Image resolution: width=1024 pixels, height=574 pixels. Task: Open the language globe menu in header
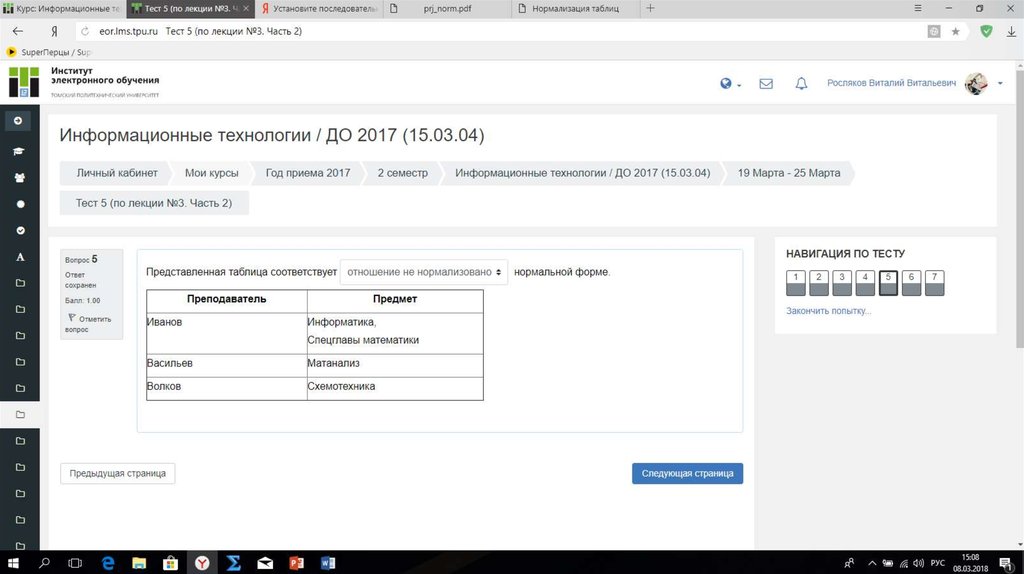729,84
